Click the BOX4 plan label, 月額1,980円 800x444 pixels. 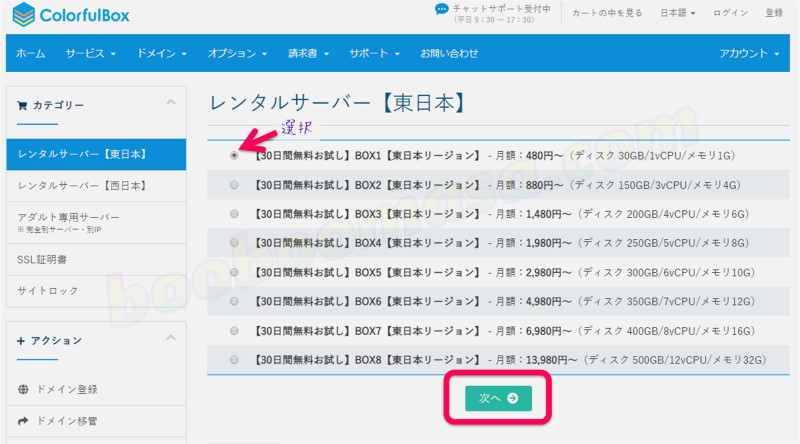tap(501, 243)
